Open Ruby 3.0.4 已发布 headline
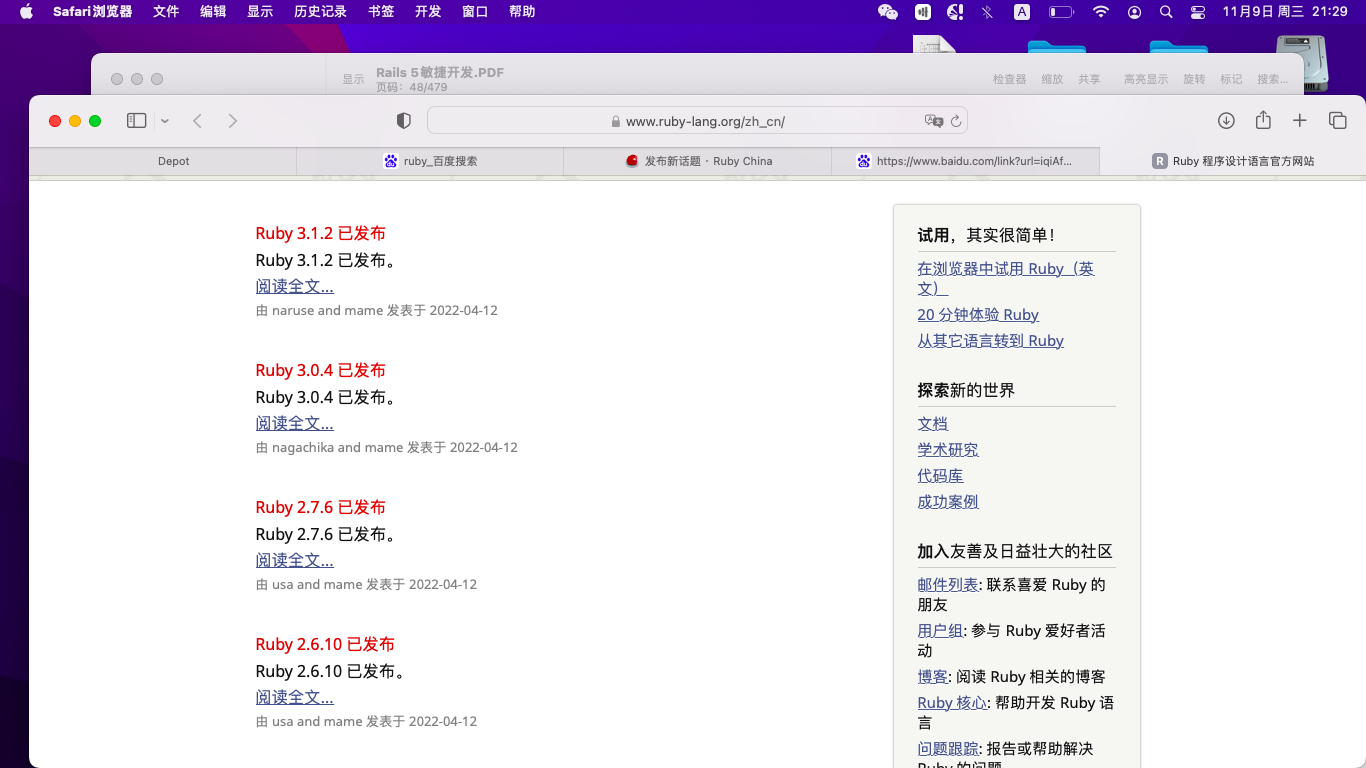 [320, 370]
